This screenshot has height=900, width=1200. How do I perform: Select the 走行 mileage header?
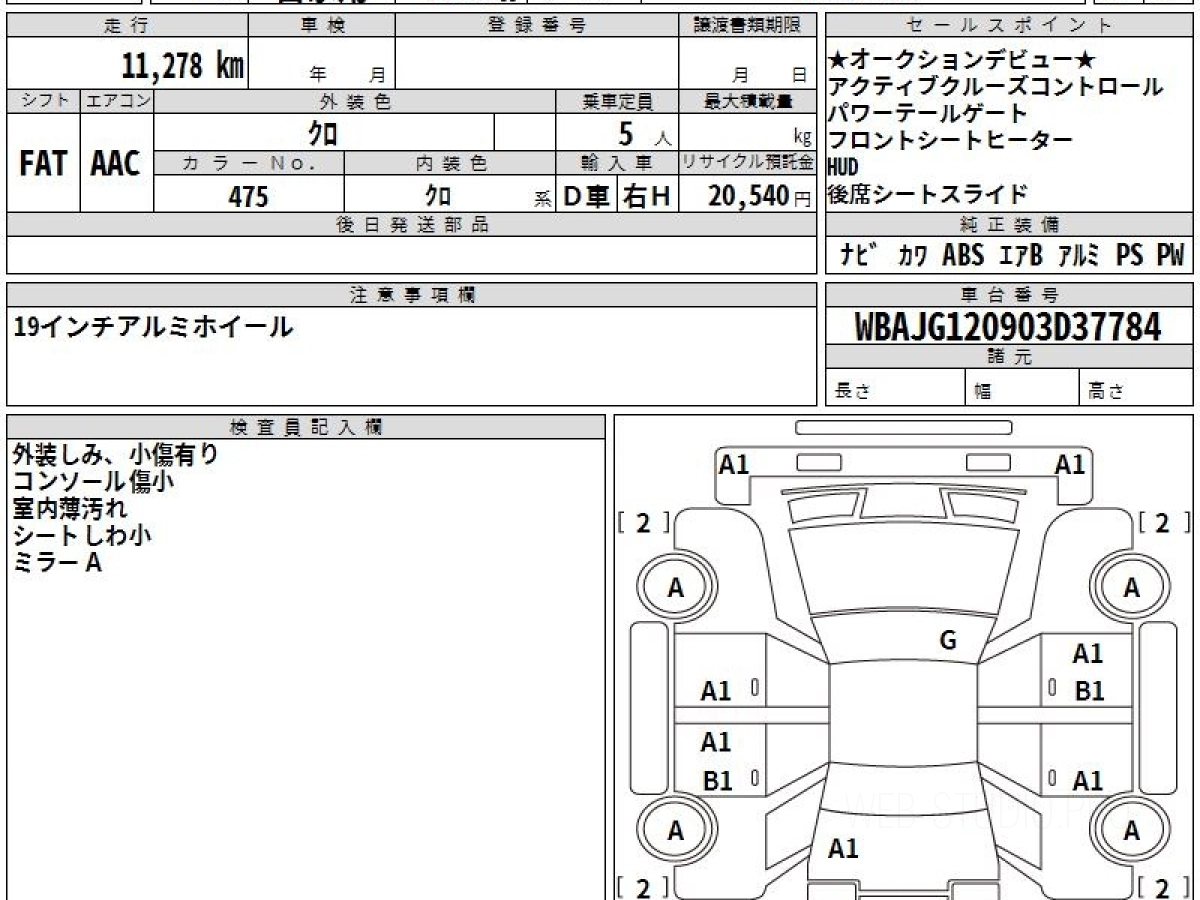pos(126,26)
